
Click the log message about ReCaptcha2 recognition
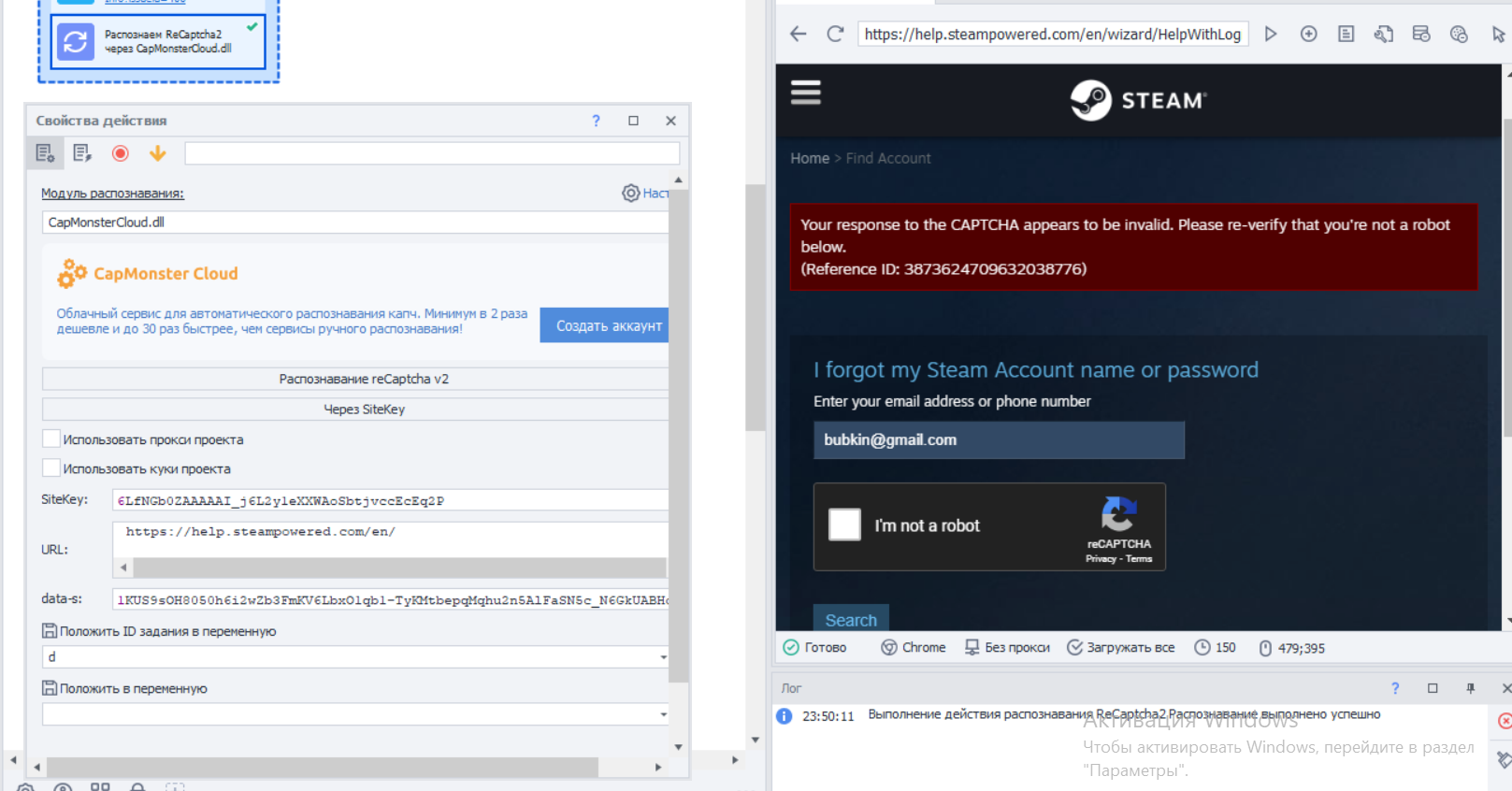[1124, 714]
